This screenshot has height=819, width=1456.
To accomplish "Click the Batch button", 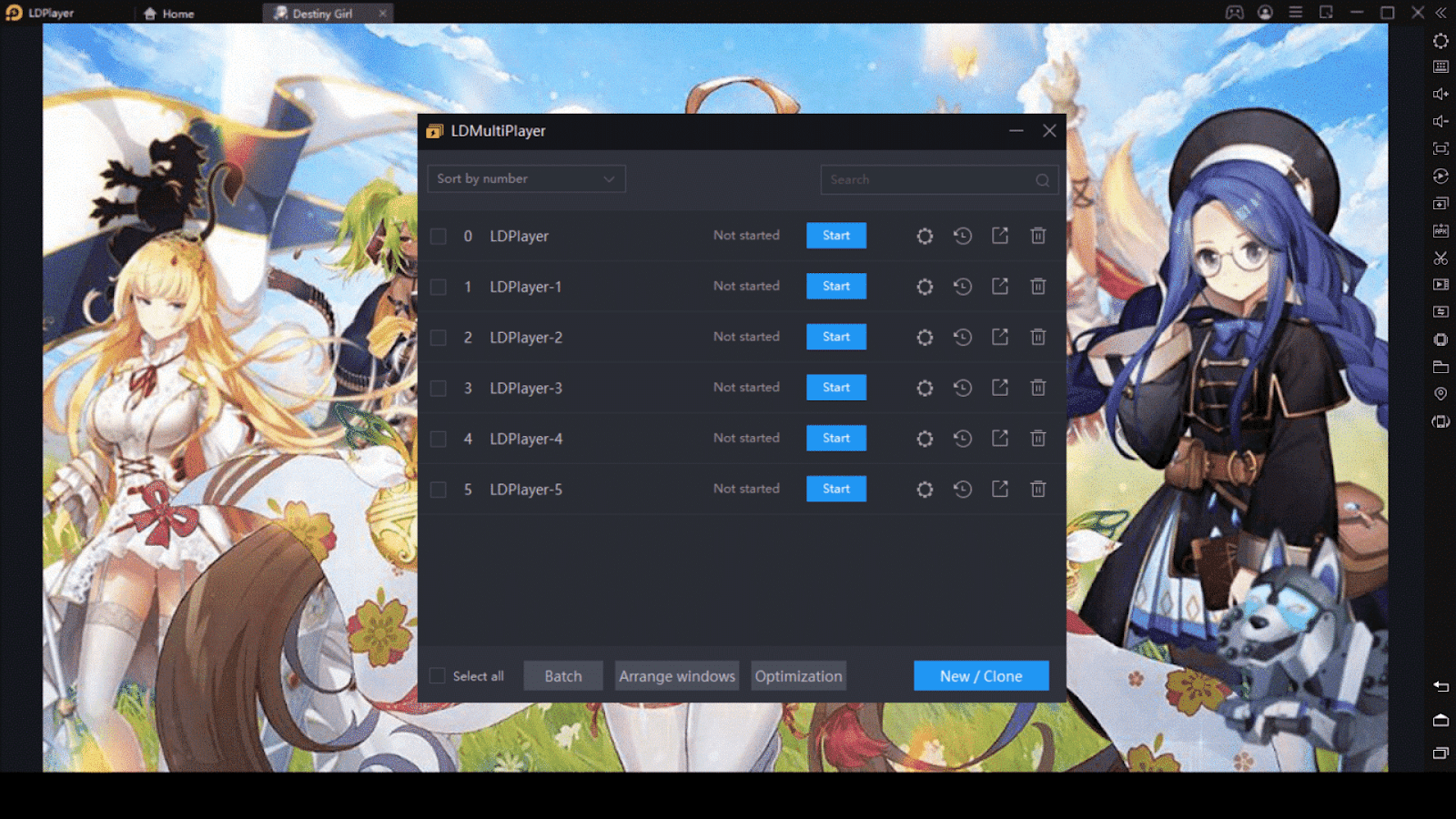I will click(x=563, y=676).
